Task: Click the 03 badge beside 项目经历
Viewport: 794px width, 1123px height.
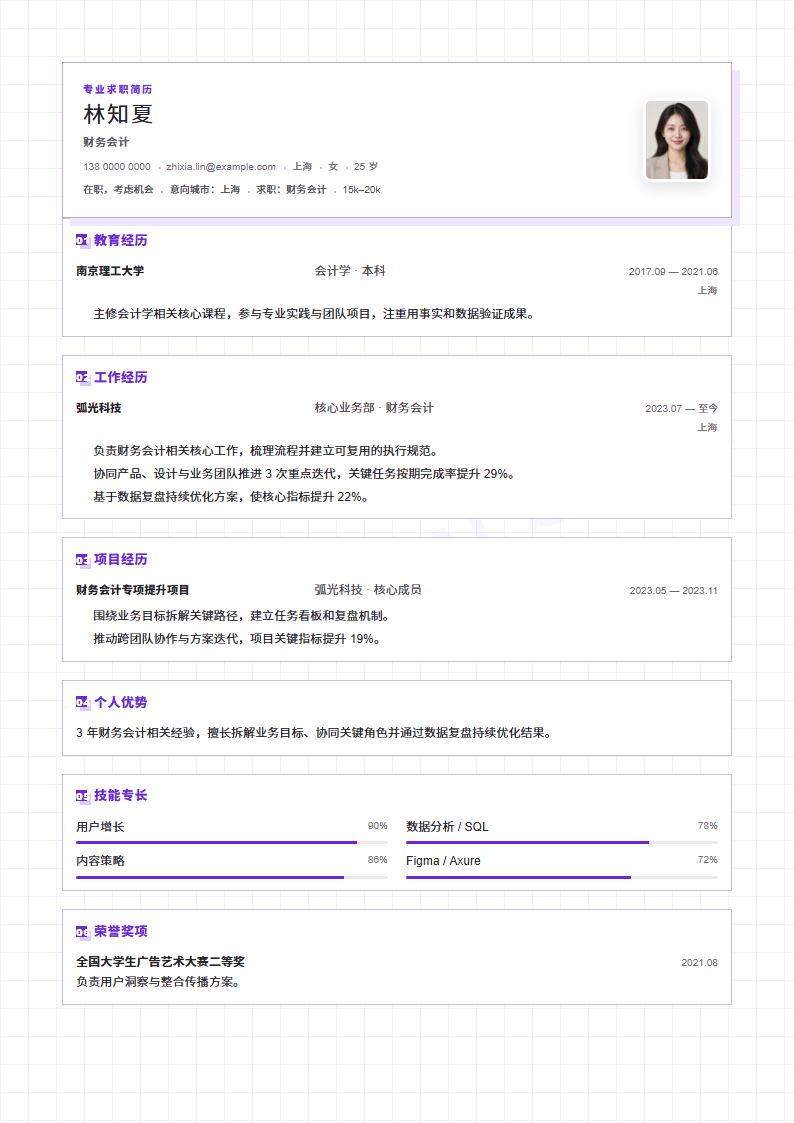Action: [82, 559]
